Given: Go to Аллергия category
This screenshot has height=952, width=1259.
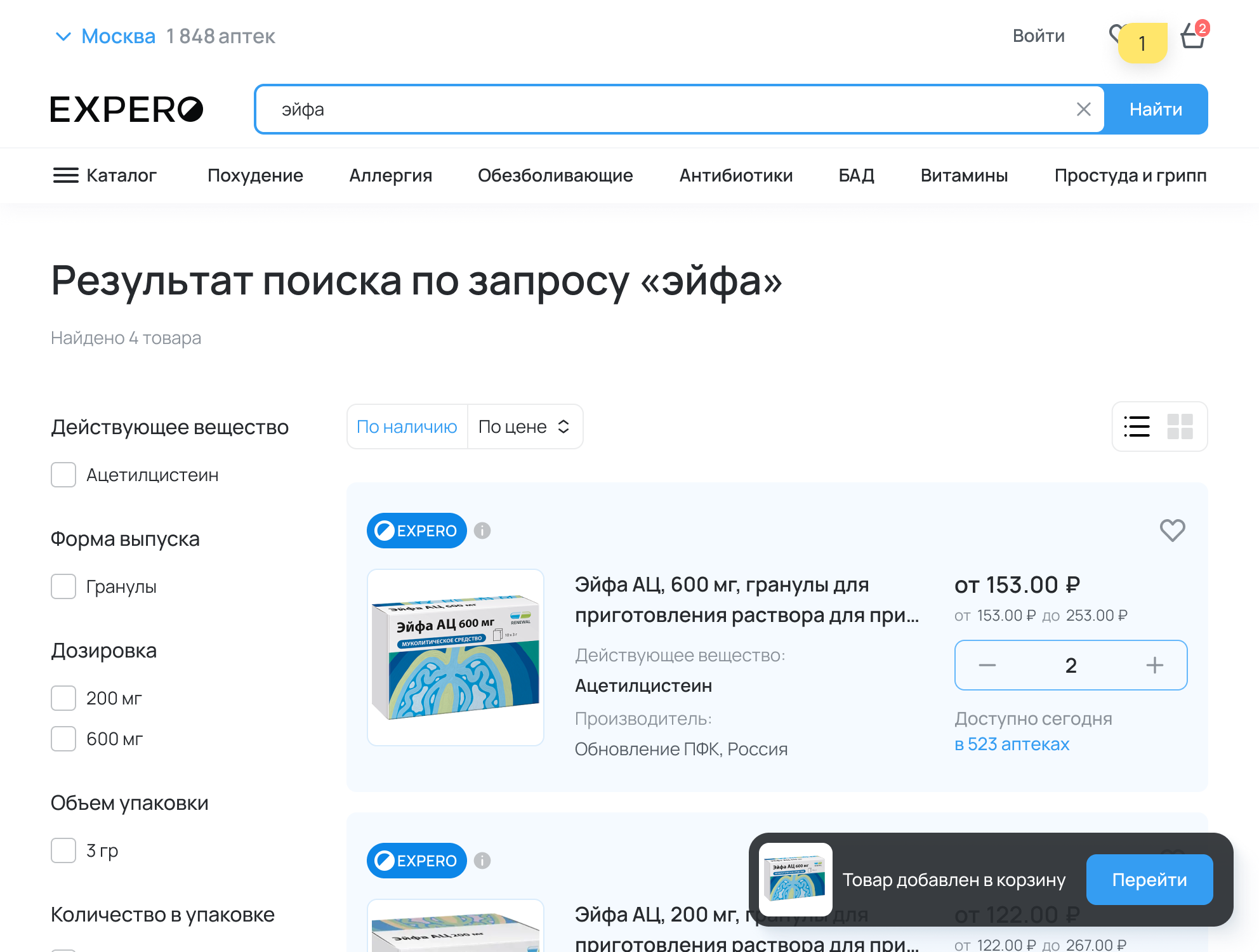Looking at the screenshot, I should click(x=390, y=175).
